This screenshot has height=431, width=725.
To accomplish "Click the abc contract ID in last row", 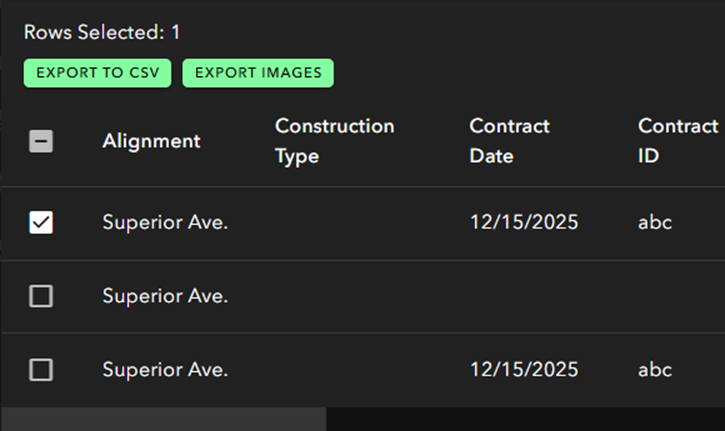I will pos(655,370).
